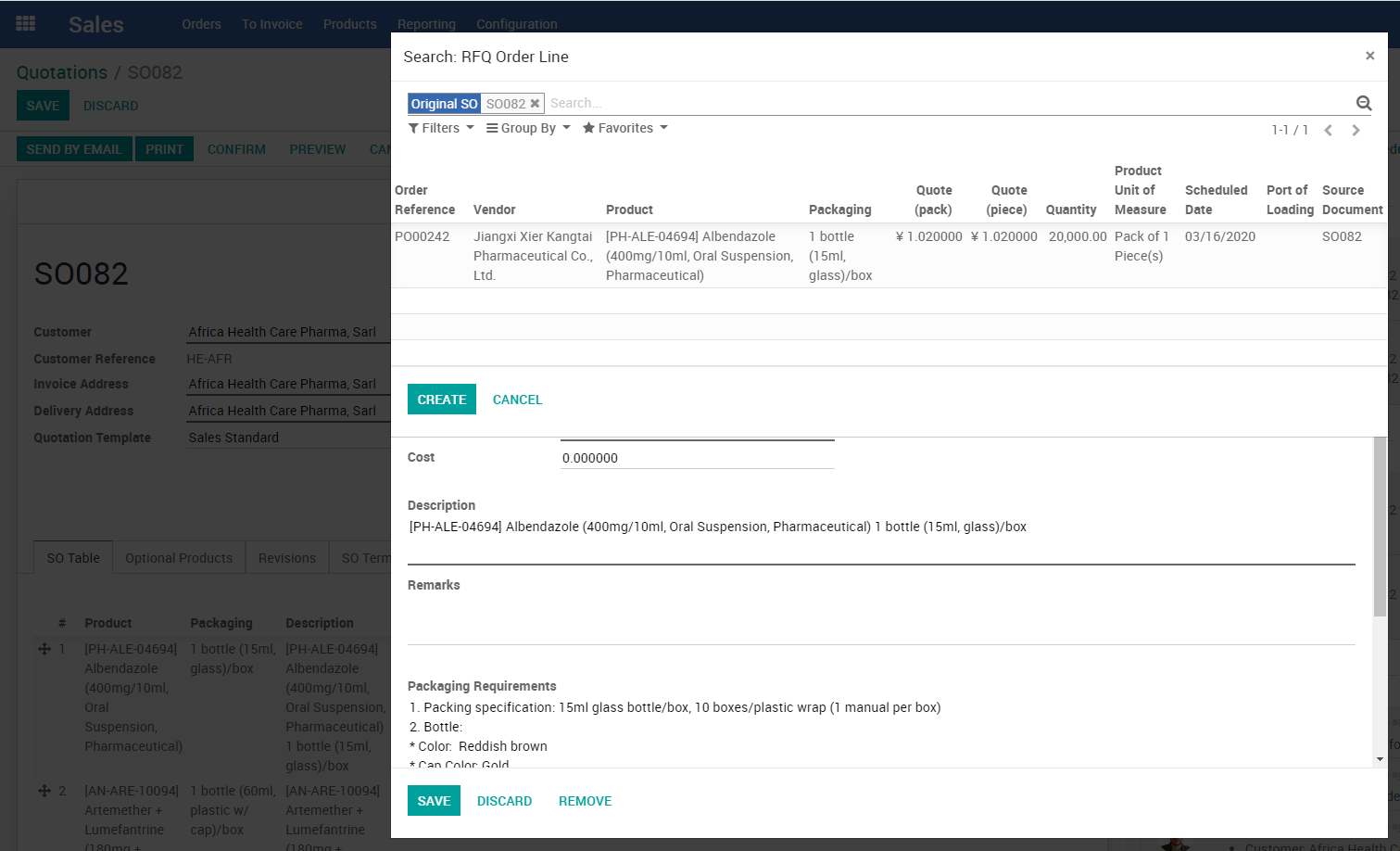
Task: Open the Orders menu
Action: 201,24
